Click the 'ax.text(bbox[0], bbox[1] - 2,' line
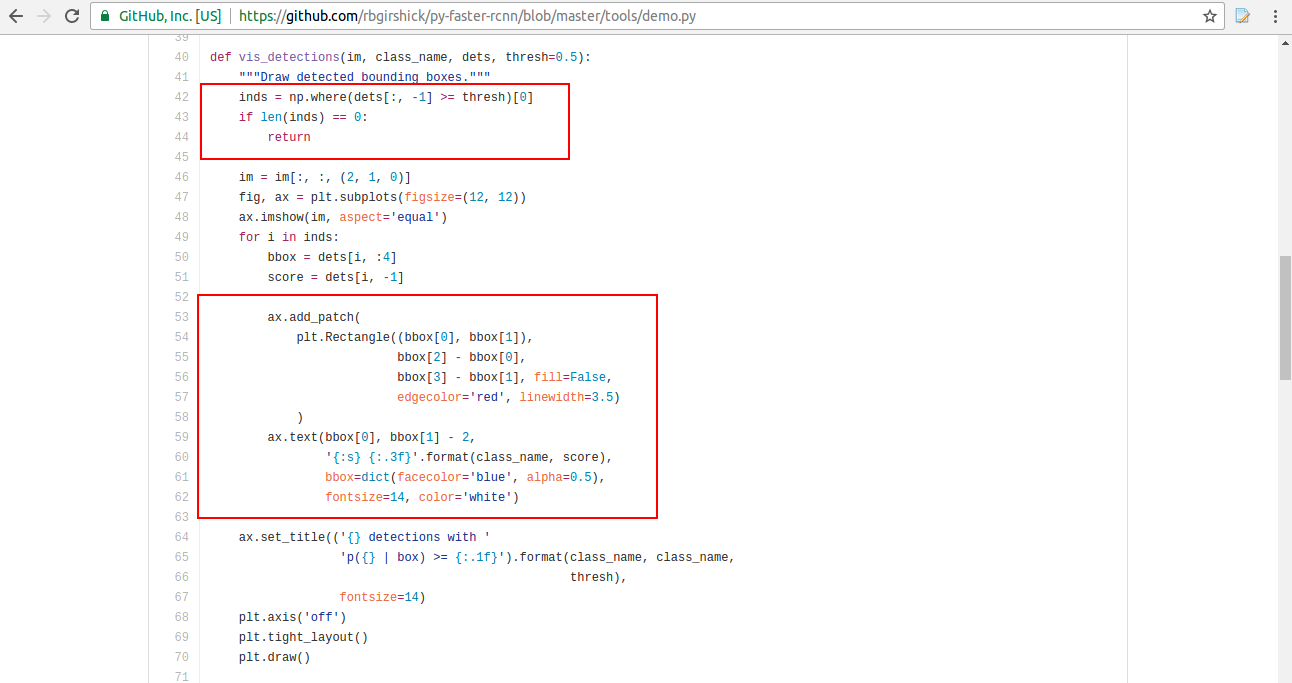The width and height of the screenshot is (1292, 683). pos(371,437)
